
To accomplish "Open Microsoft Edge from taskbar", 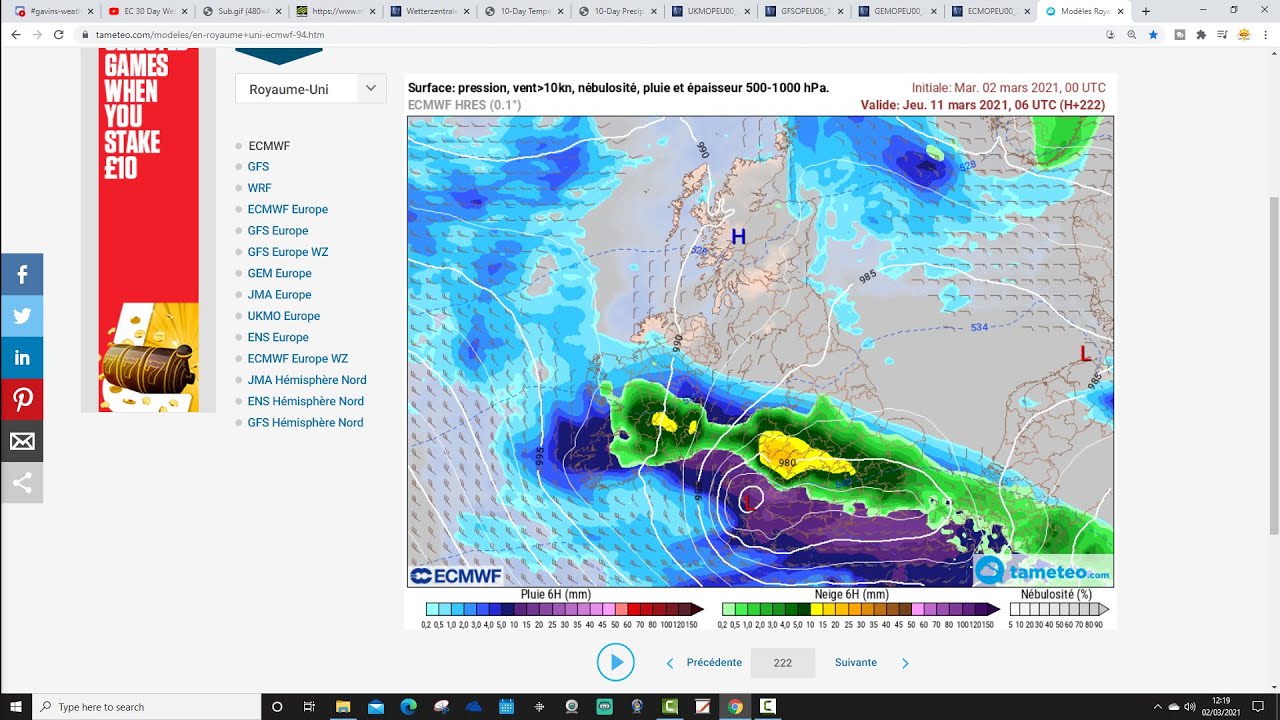I will click(x=408, y=707).
